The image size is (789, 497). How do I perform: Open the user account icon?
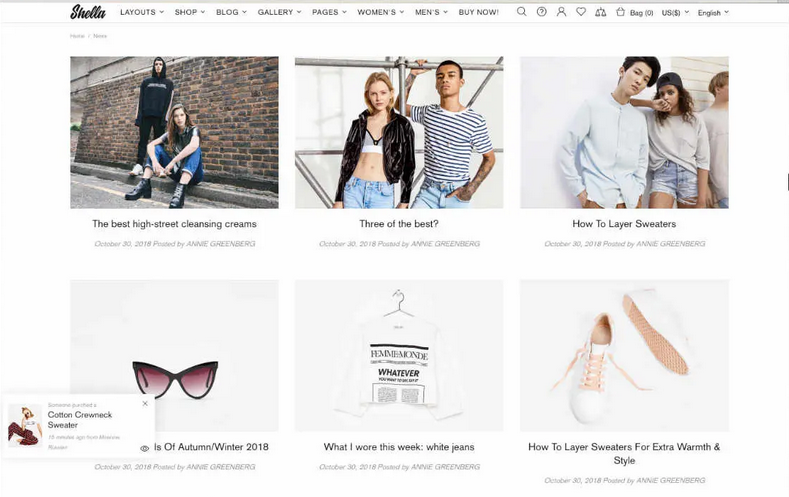pos(561,12)
